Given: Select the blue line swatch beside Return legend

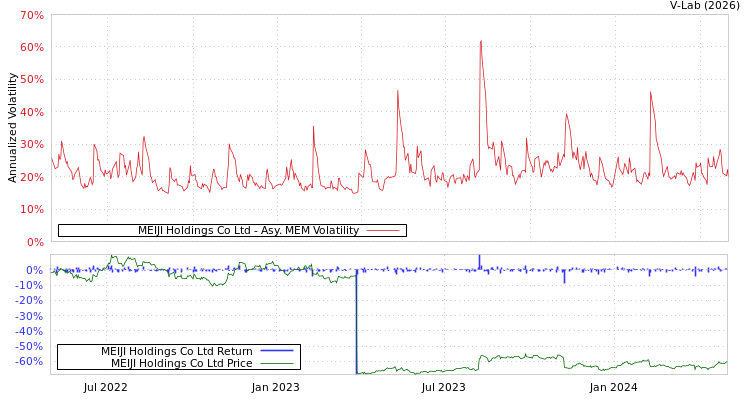Looking at the screenshot, I should (276, 351).
